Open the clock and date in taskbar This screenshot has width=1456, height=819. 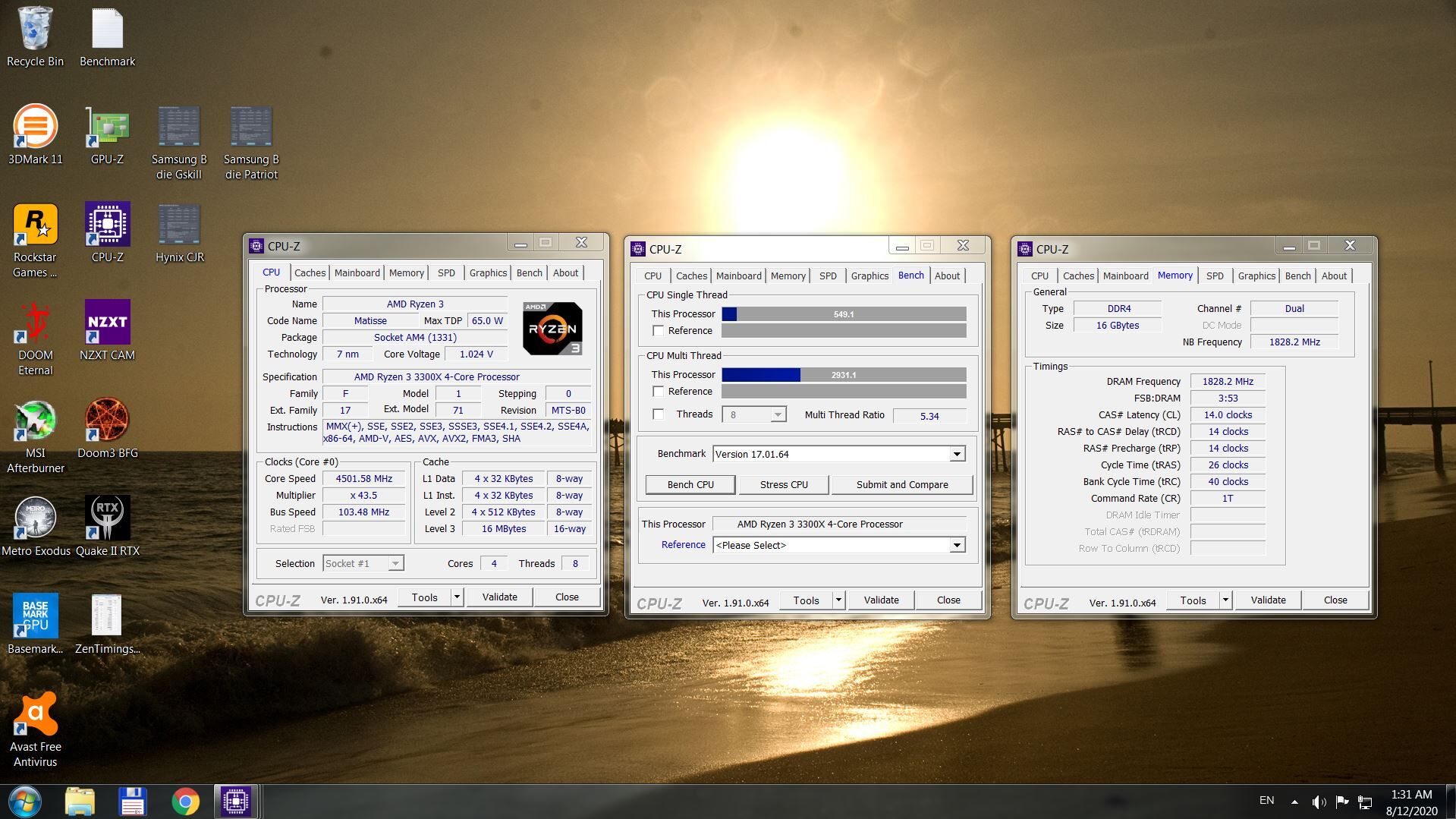tap(1411, 802)
